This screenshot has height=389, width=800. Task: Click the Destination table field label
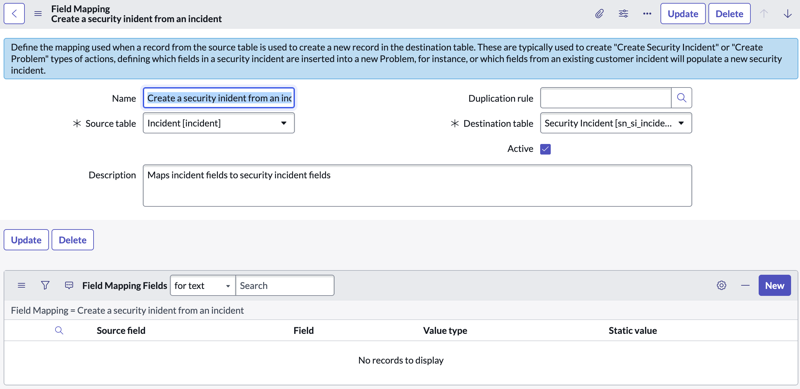(x=498, y=124)
